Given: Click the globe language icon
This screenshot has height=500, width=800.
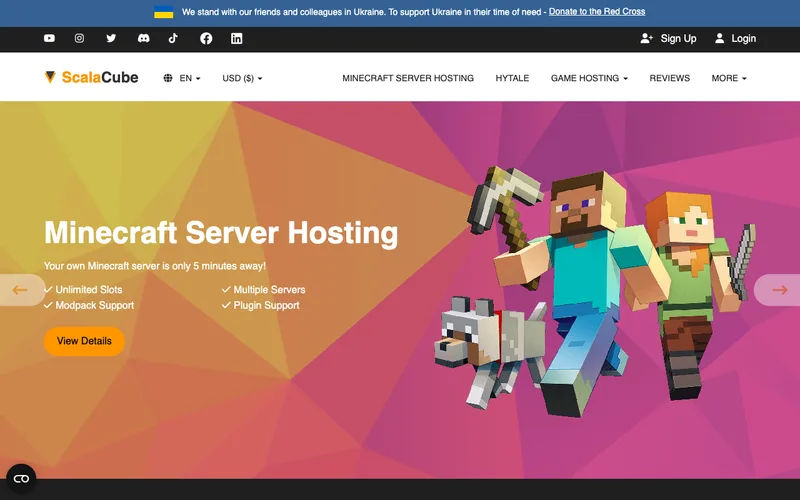Looking at the screenshot, I should tap(168, 78).
